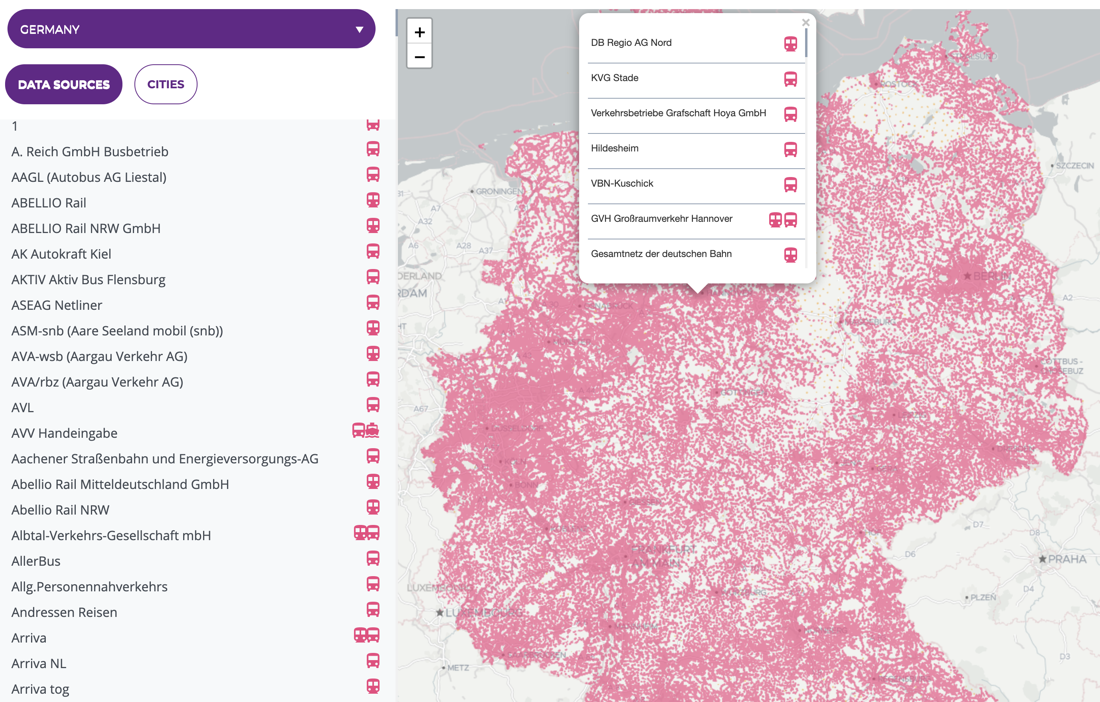Click bus icon for Allg.Personennahverkehrs
The height and width of the screenshot is (702, 1100).
[373, 583]
